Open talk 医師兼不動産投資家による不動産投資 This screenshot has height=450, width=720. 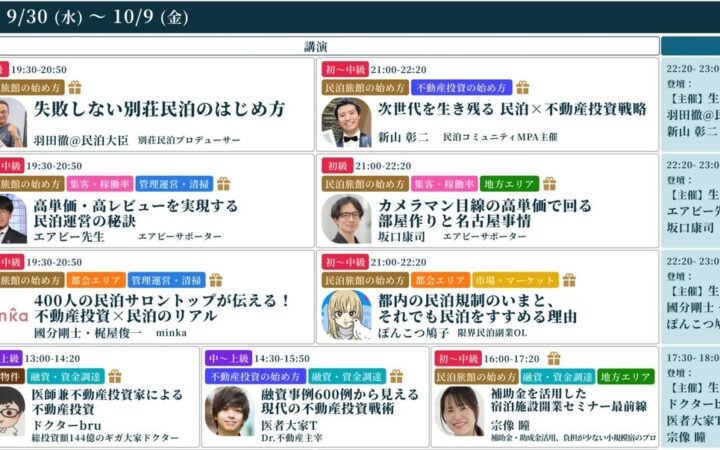[107, 401]
